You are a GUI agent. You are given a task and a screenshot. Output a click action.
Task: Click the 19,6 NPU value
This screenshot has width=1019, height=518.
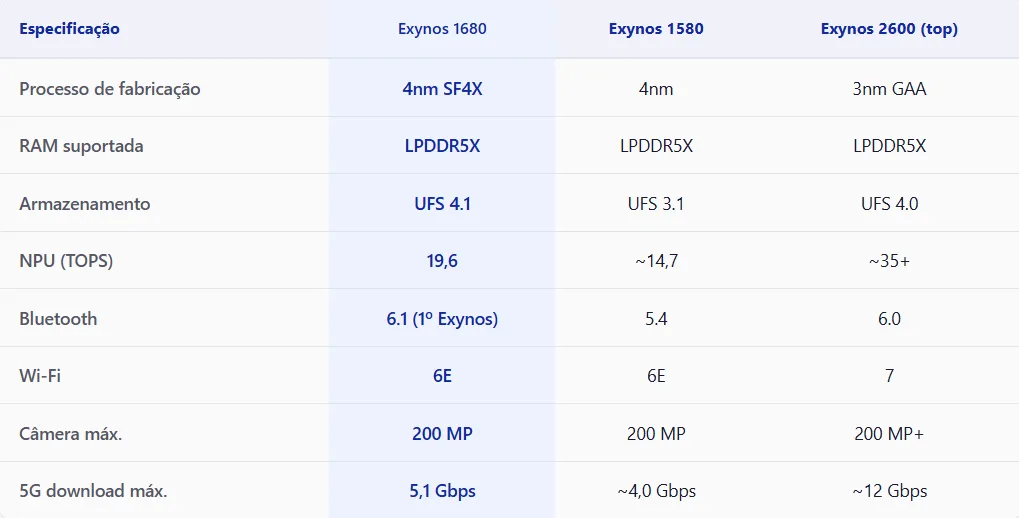tap(442, 261)
